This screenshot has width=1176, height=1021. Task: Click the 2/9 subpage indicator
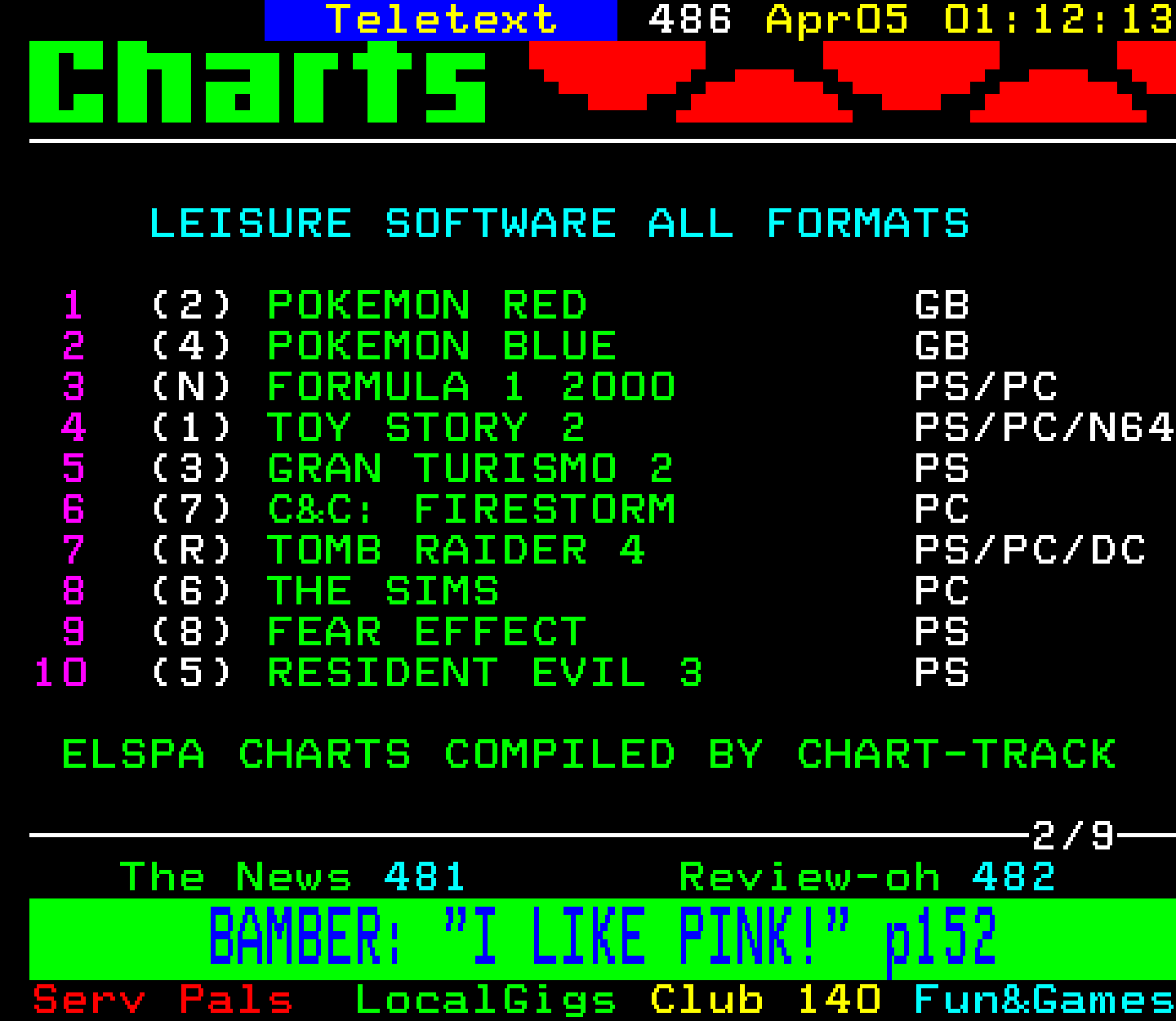coord(1073,836)
